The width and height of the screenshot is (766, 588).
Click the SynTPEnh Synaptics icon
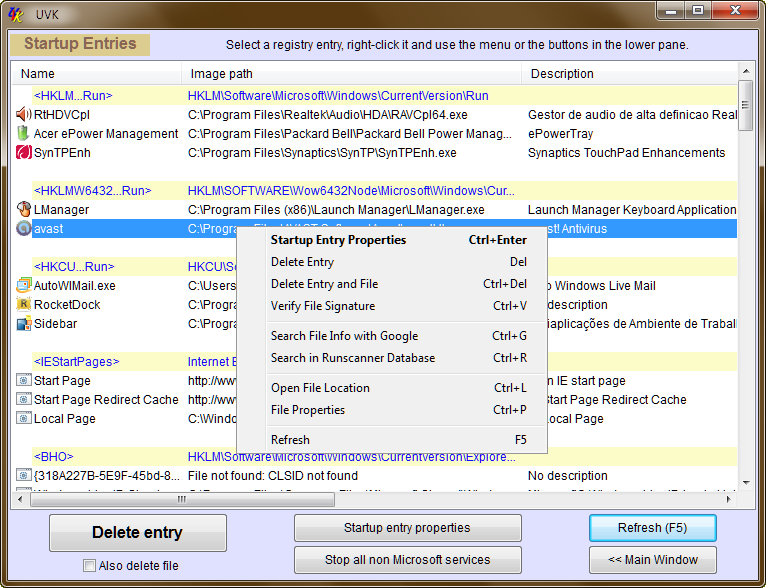[23, 152]
